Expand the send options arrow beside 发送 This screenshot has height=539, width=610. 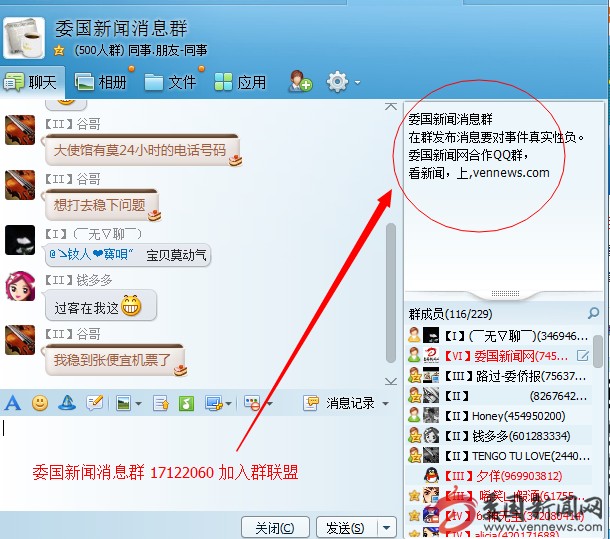[386, 528]
